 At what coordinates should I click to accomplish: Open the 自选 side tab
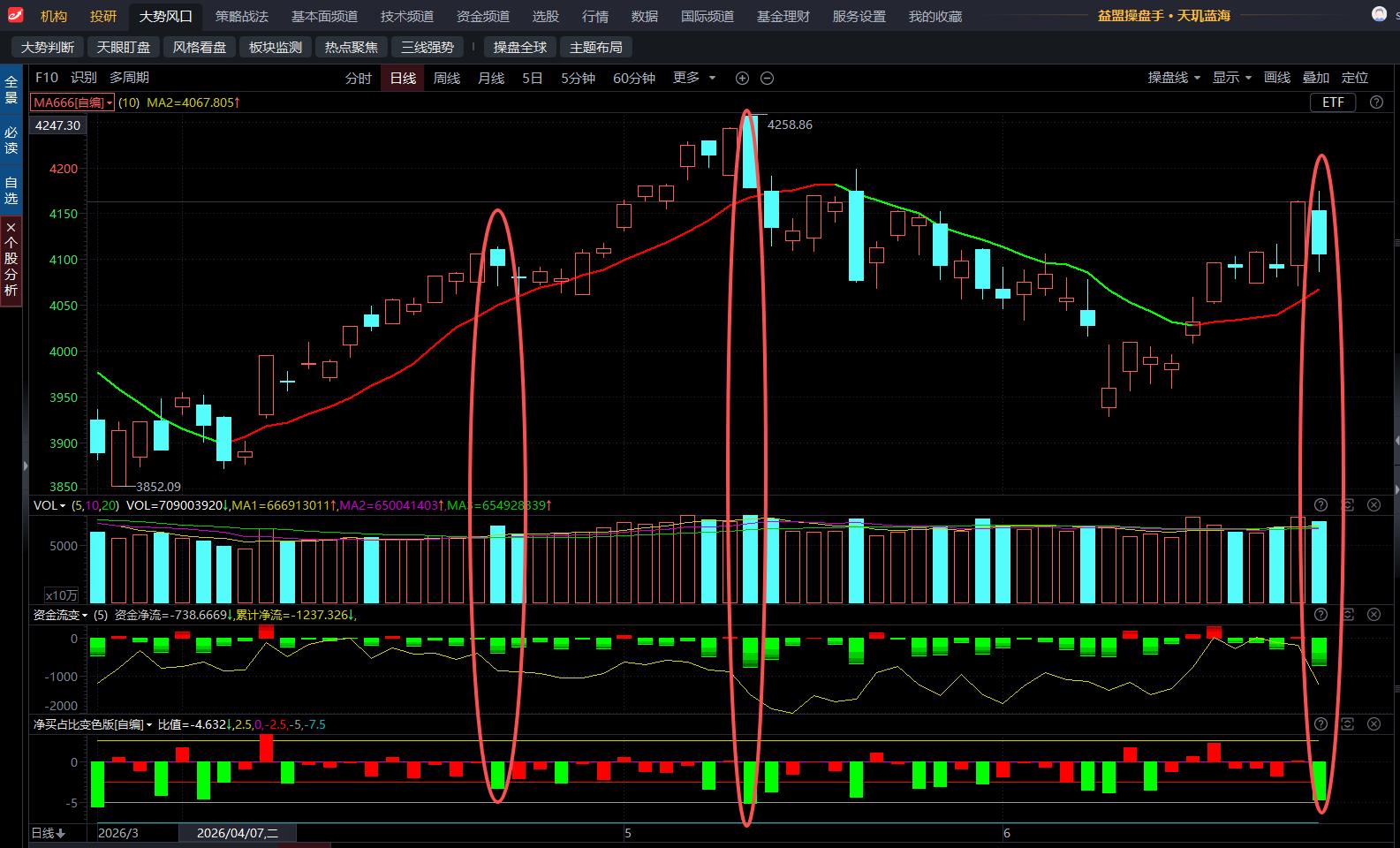tap(11, 190)
